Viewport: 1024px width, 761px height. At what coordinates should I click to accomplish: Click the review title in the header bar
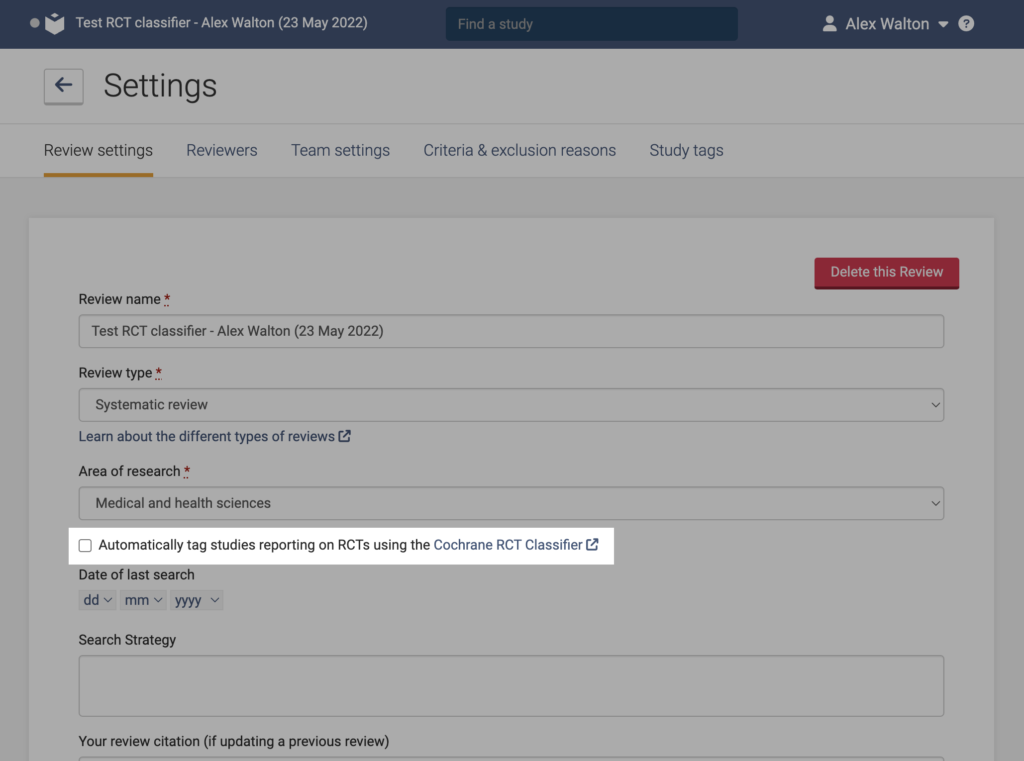pos(221,23)
